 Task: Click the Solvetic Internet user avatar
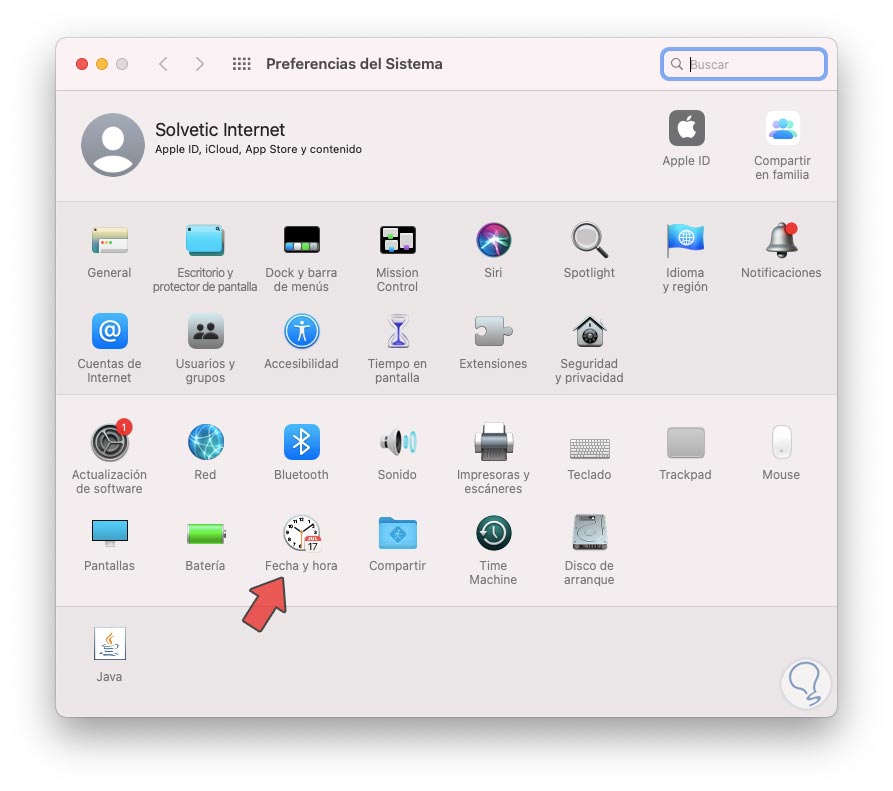(x=113, y=145)
